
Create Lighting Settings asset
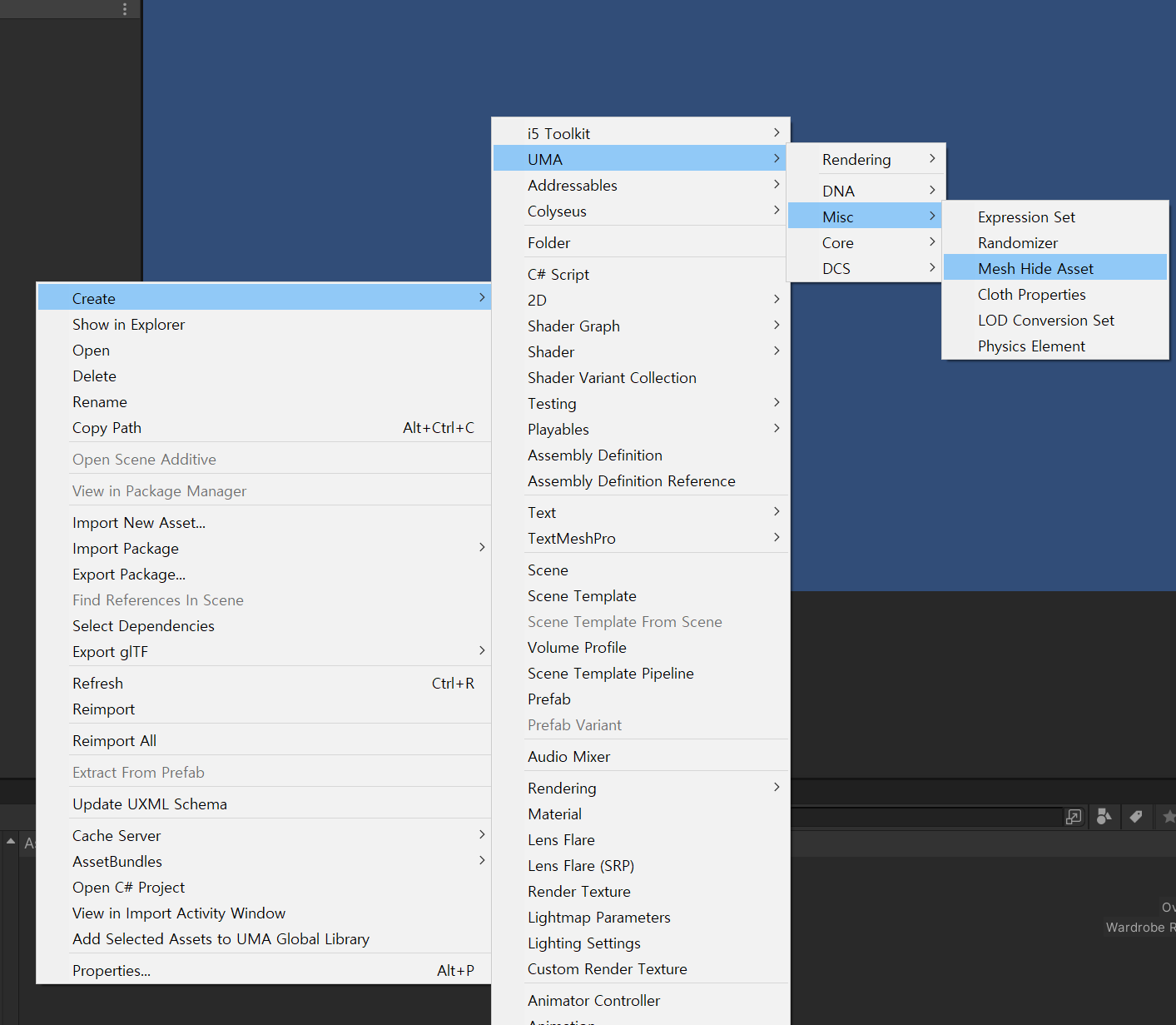click(640, 943)
